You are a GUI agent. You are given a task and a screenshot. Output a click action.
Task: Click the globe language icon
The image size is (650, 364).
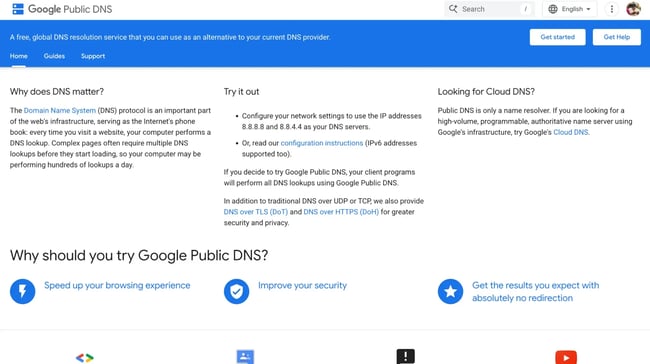tap(553, 9)
